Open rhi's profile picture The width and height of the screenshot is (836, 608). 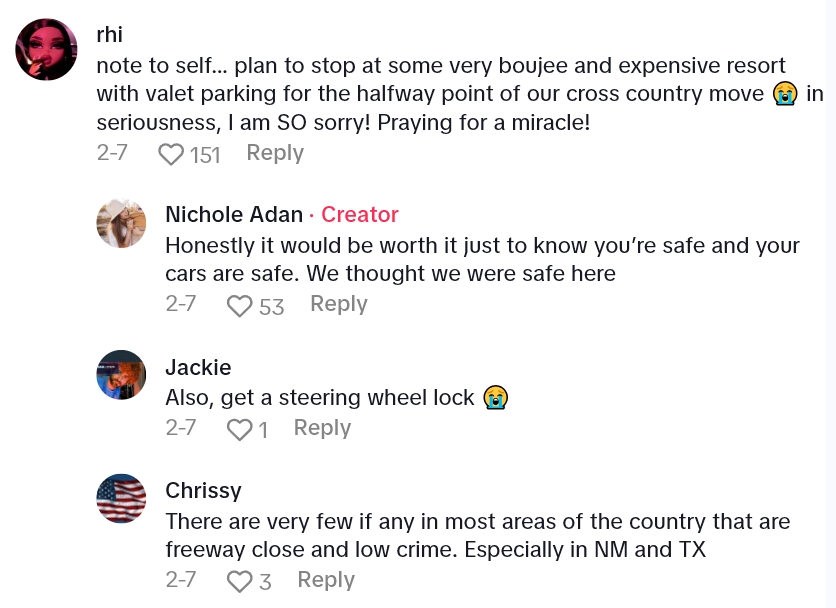point(47,49)
